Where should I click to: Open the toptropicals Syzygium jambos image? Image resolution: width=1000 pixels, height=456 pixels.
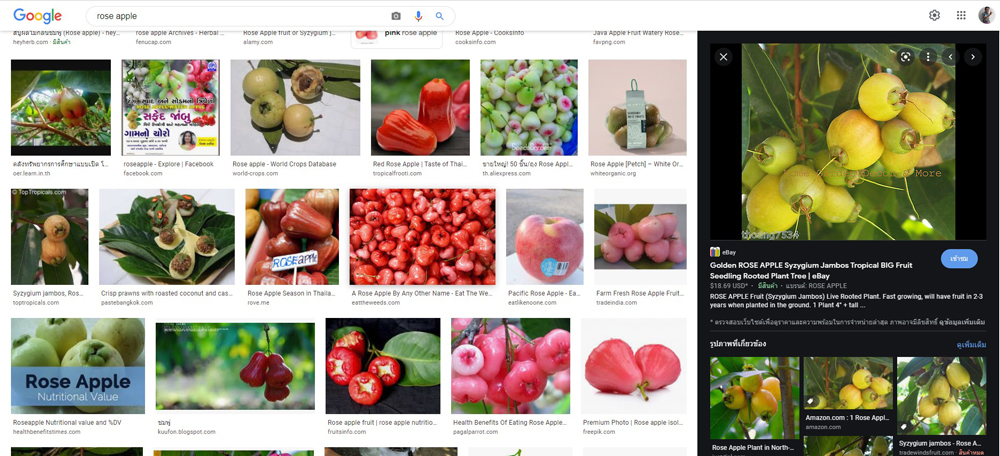[x=50, y=237]
